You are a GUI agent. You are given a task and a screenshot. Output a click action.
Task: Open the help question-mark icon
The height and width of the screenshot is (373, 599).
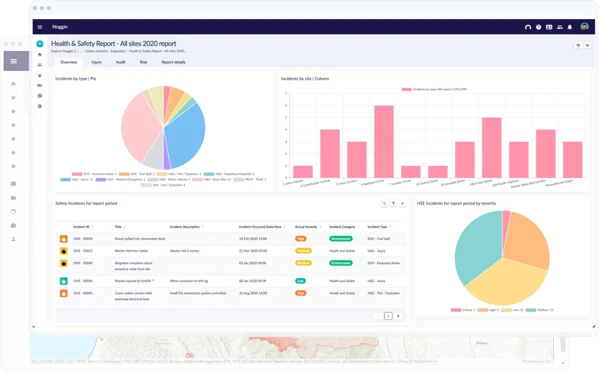click(538, 27)
